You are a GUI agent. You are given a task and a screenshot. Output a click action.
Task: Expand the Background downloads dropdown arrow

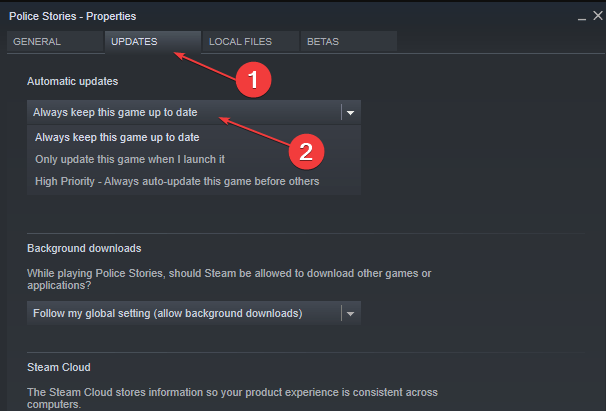tap(351, 314)
